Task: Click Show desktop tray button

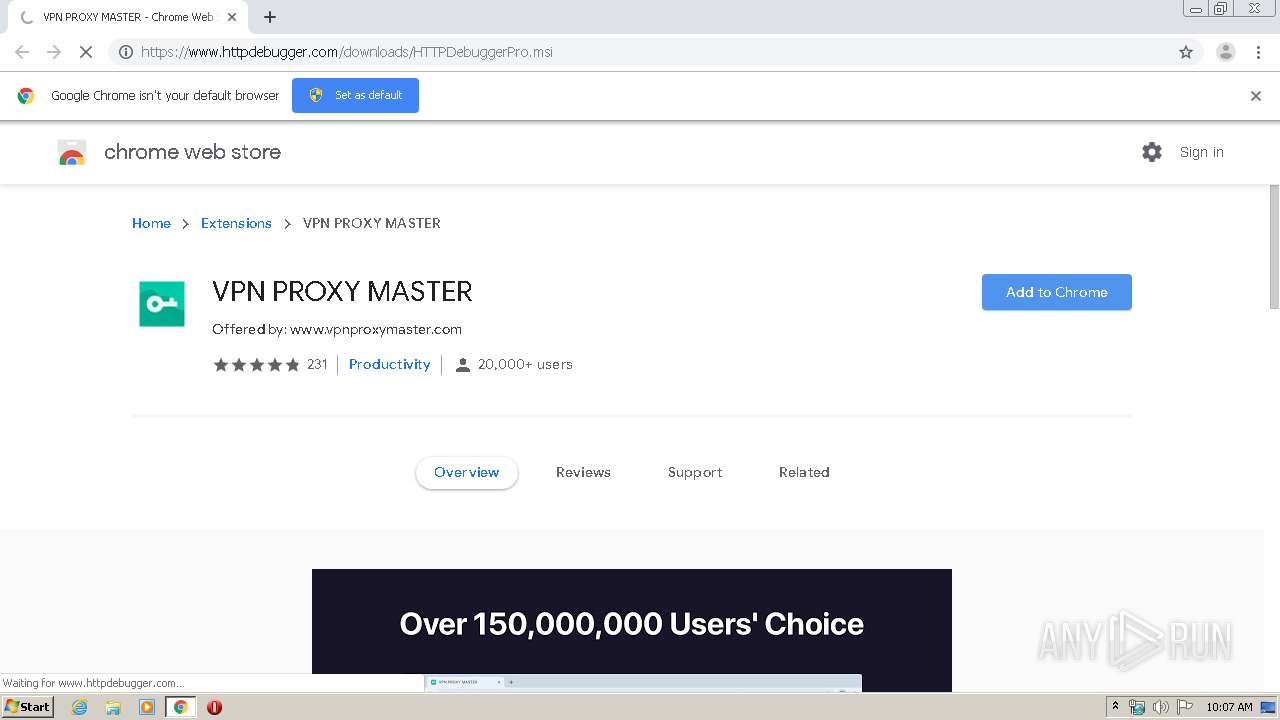Action: pyautogui.click(x=1269, y=707)
